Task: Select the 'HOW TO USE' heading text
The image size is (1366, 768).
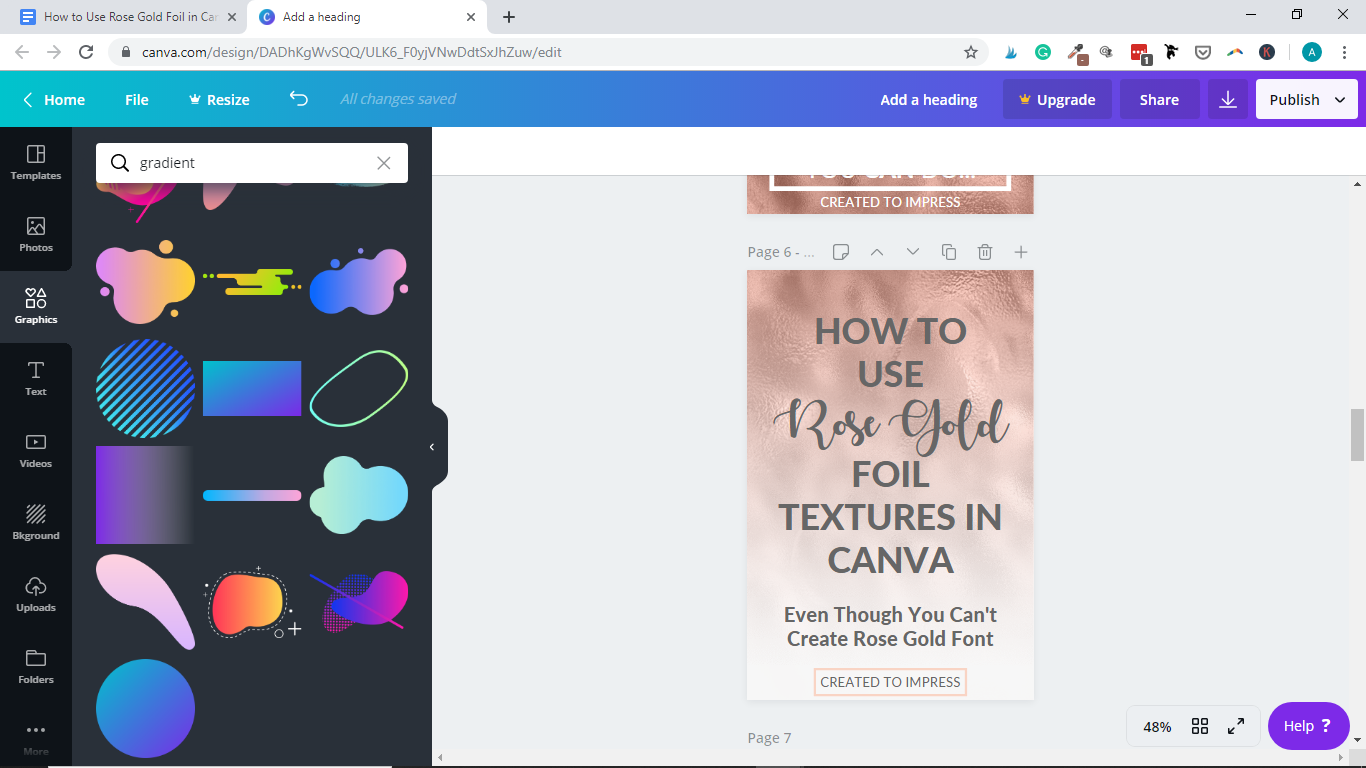Action: (890, 352)
